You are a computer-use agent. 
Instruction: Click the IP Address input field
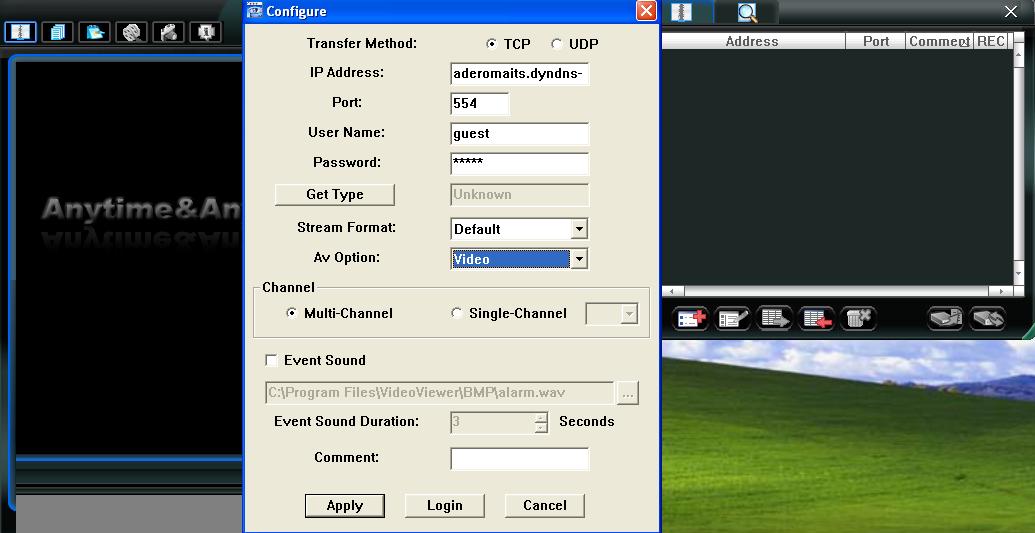pyautogui.click(x=519, y=74)
